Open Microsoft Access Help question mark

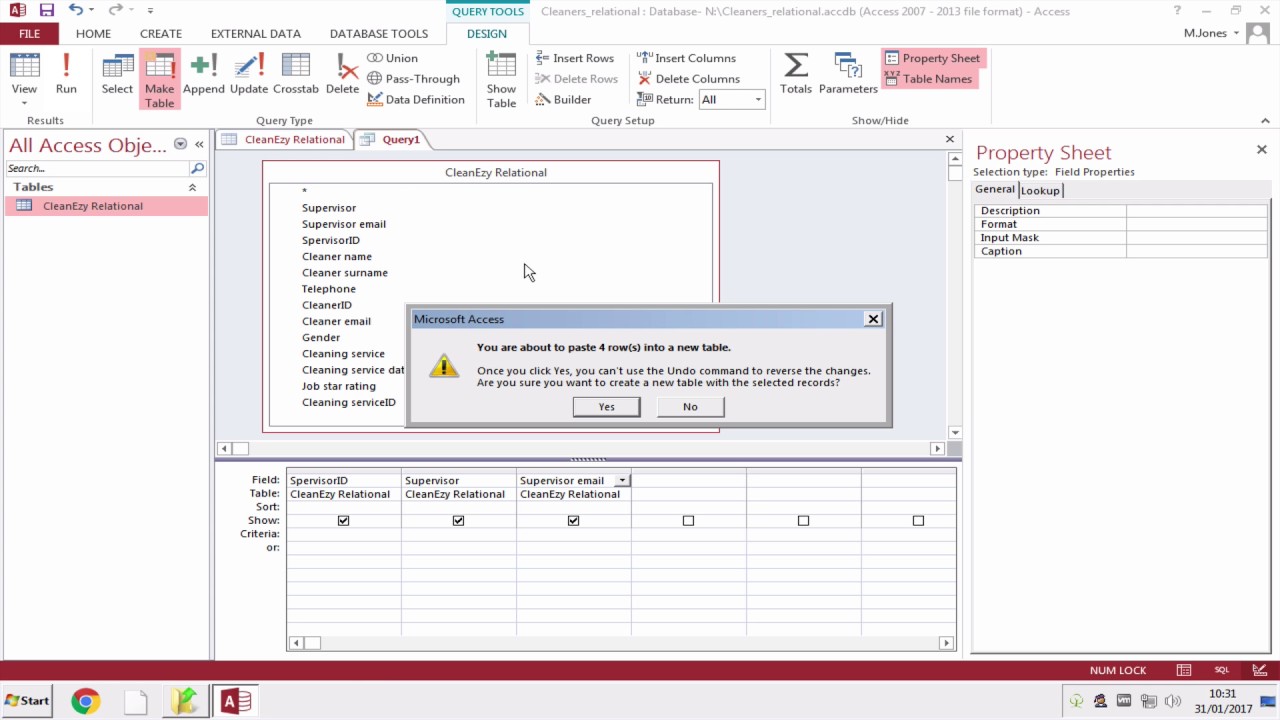pyautogui.click(x=1177, y=11)
